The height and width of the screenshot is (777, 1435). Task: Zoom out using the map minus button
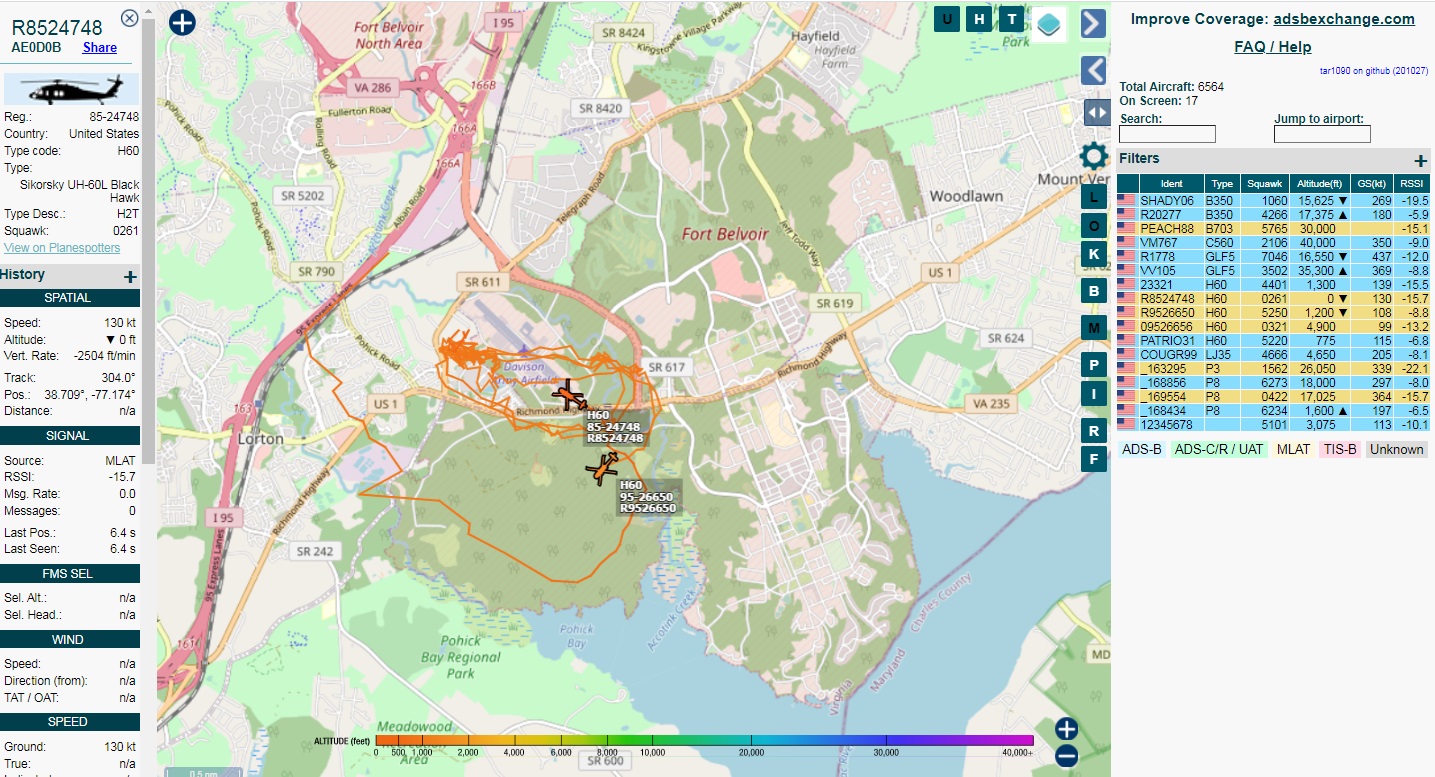1066,756
